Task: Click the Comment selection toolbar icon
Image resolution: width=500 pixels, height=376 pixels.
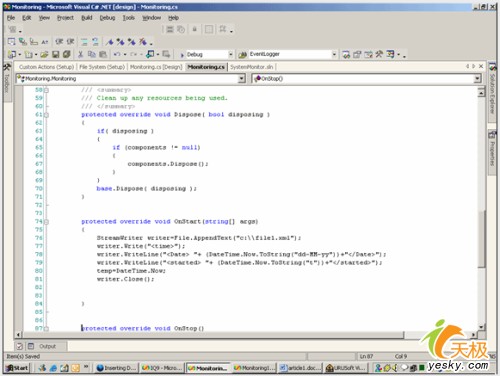Action: pos(84,42)
